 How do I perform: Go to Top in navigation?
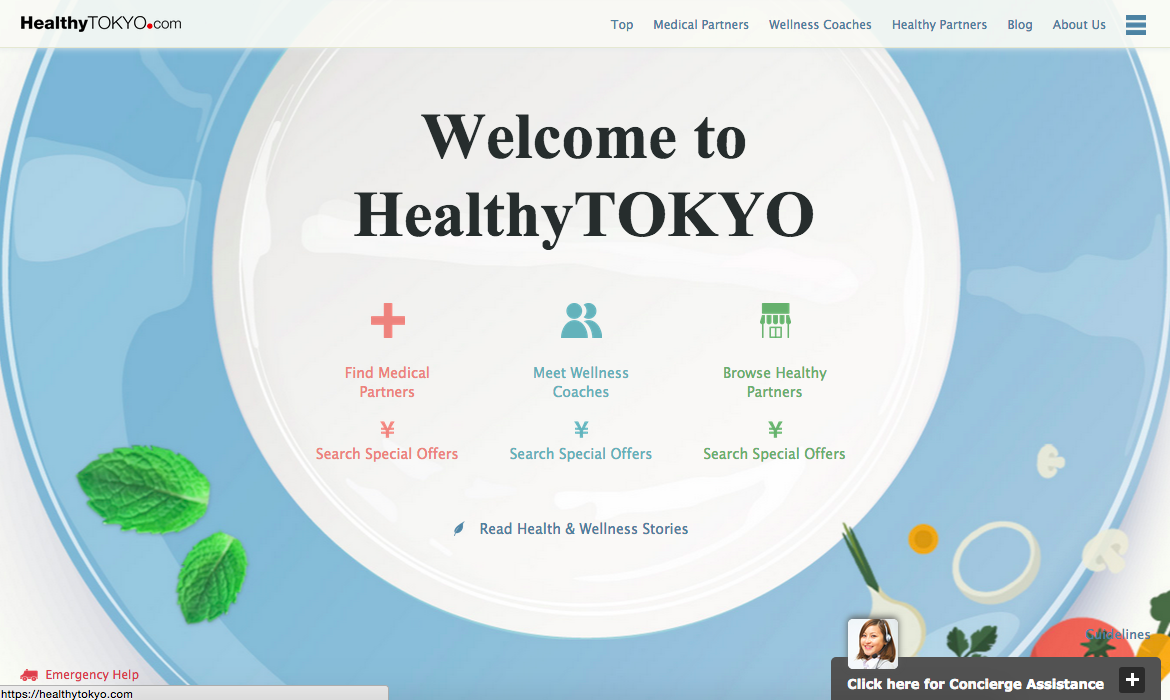coord(622,25)
